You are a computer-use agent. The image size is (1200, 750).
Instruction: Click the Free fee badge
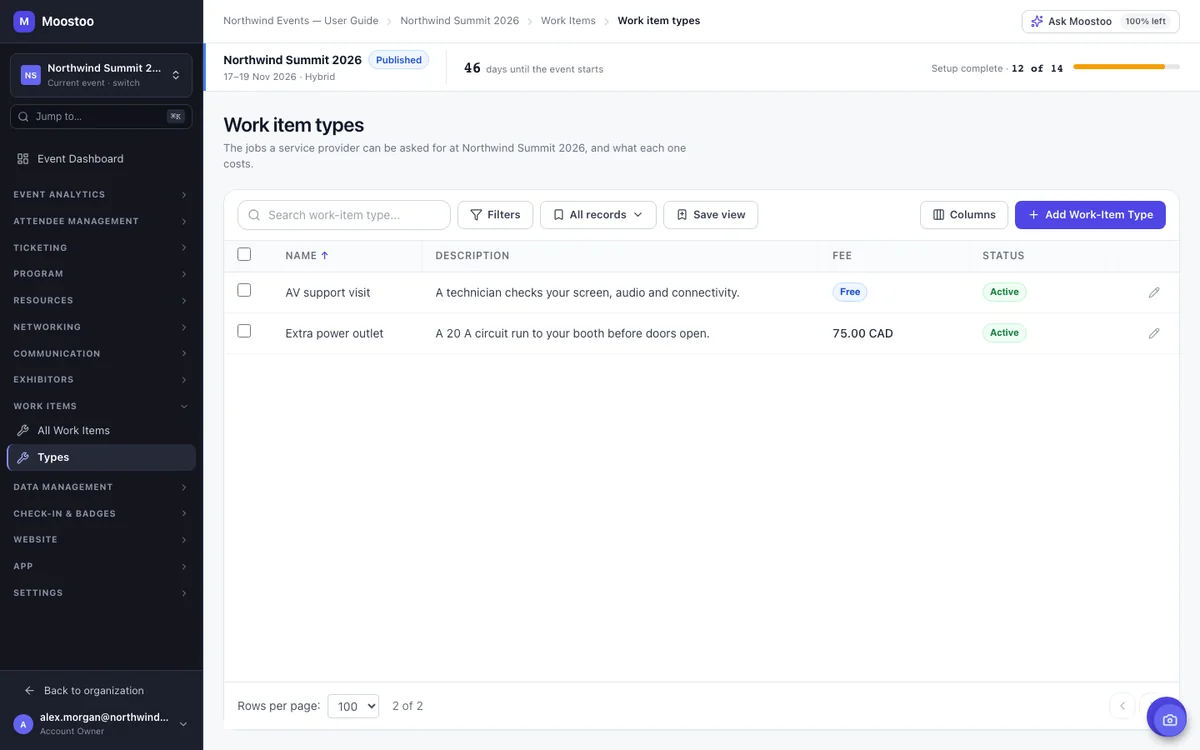click(x=850, y=292)
